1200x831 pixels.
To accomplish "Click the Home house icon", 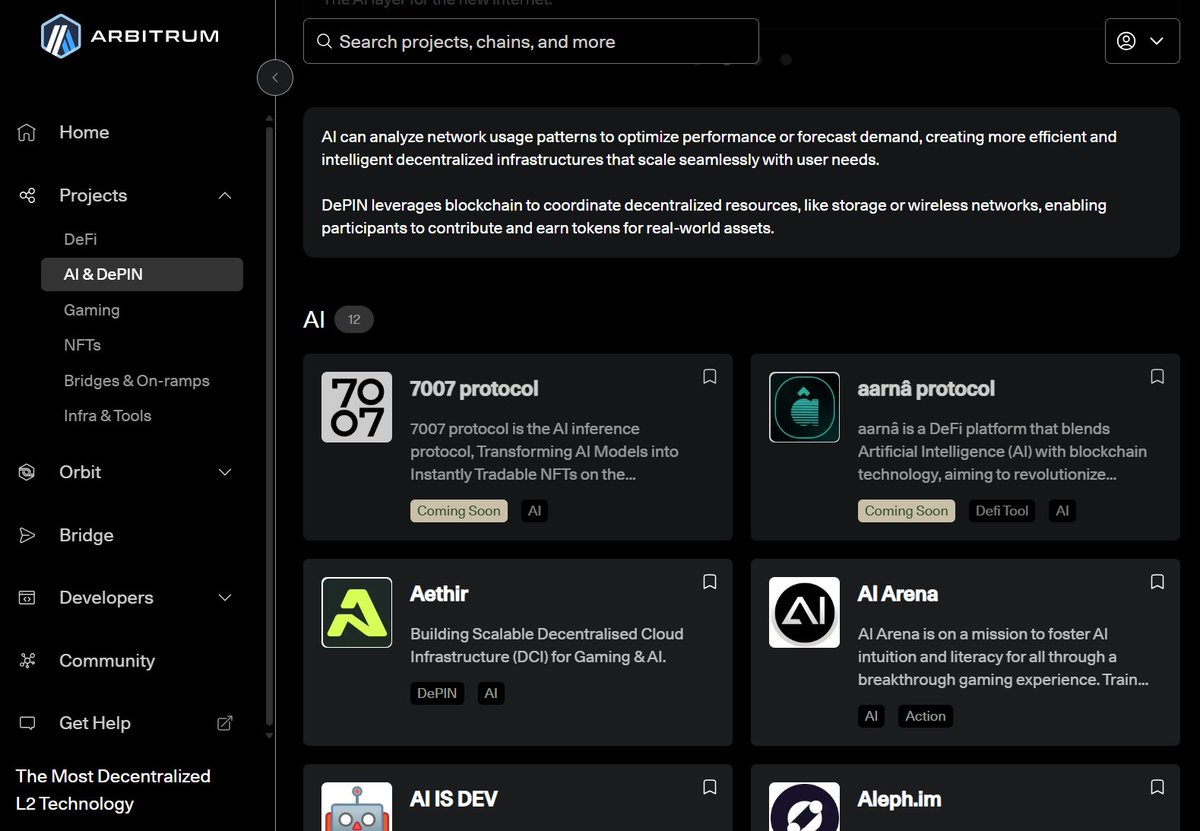I will [x=27, y=132].
